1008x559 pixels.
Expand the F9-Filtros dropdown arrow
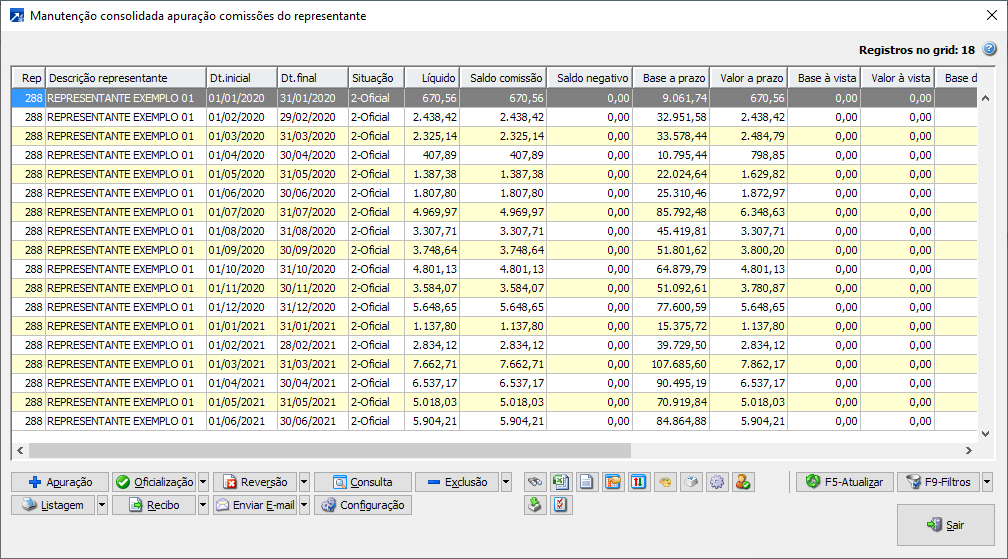coord(988,482)
